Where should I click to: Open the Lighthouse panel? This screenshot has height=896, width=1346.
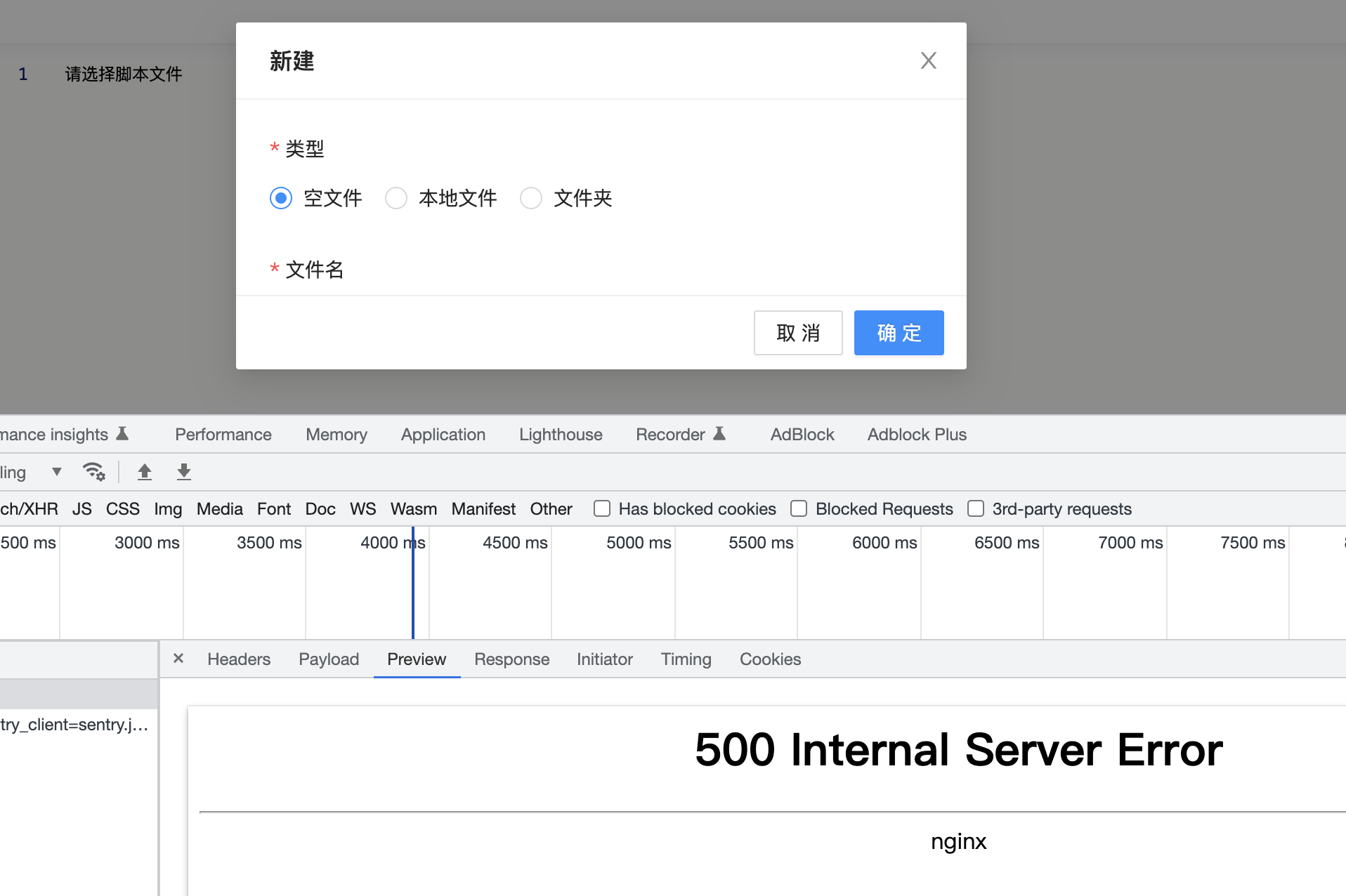coord(561,434)
